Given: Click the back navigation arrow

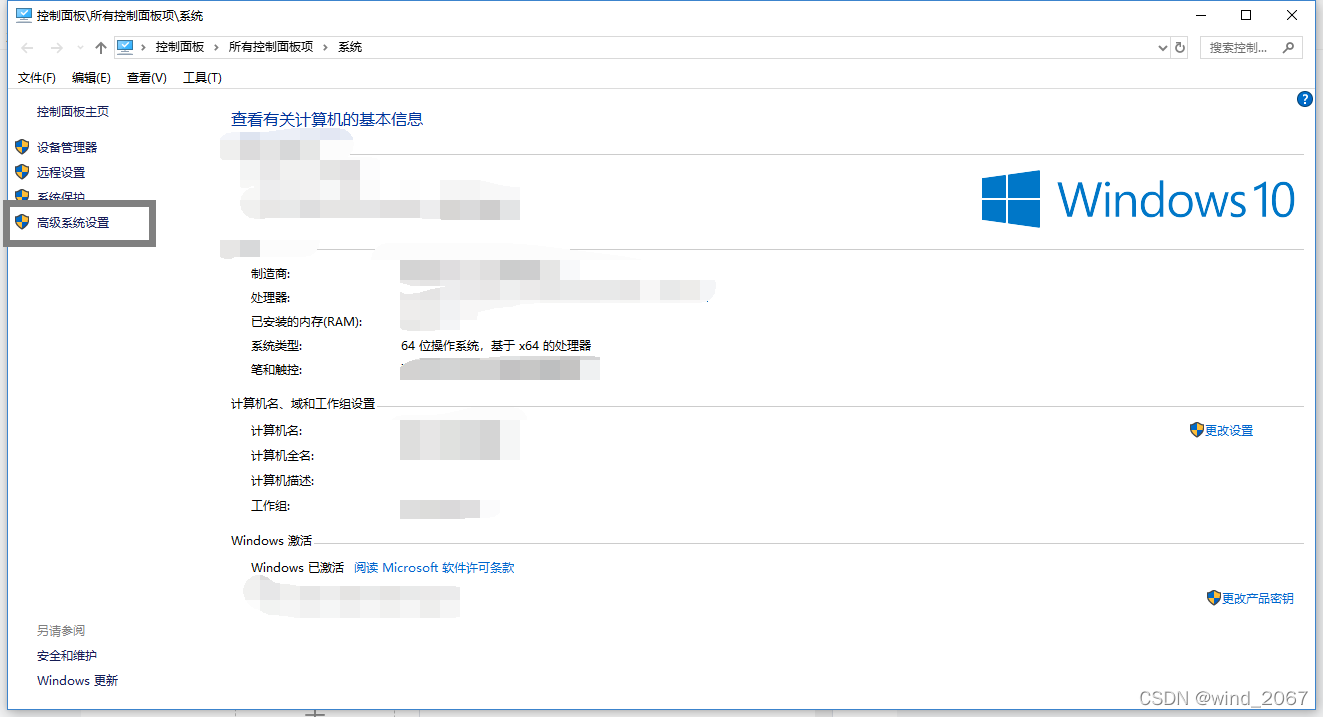Looking at the screenshot, I should click(28, 48).
